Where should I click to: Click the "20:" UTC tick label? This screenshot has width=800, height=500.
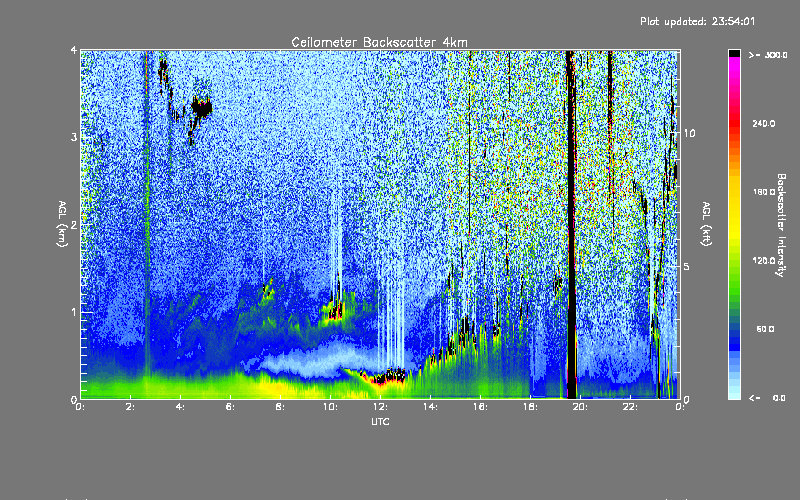(580, 407)
